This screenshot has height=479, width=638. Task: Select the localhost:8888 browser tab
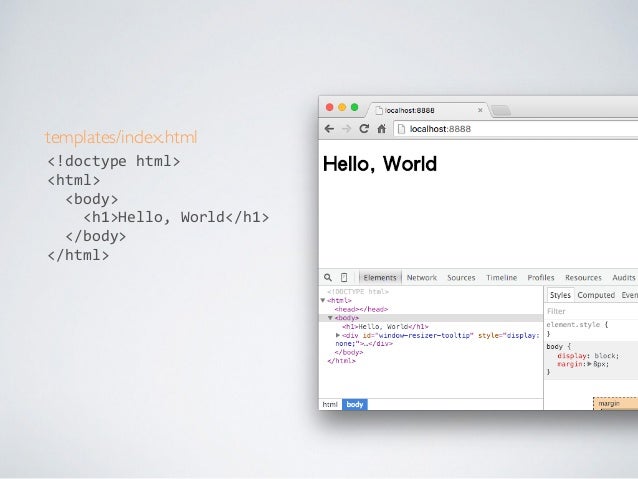(x=429, y=110)
